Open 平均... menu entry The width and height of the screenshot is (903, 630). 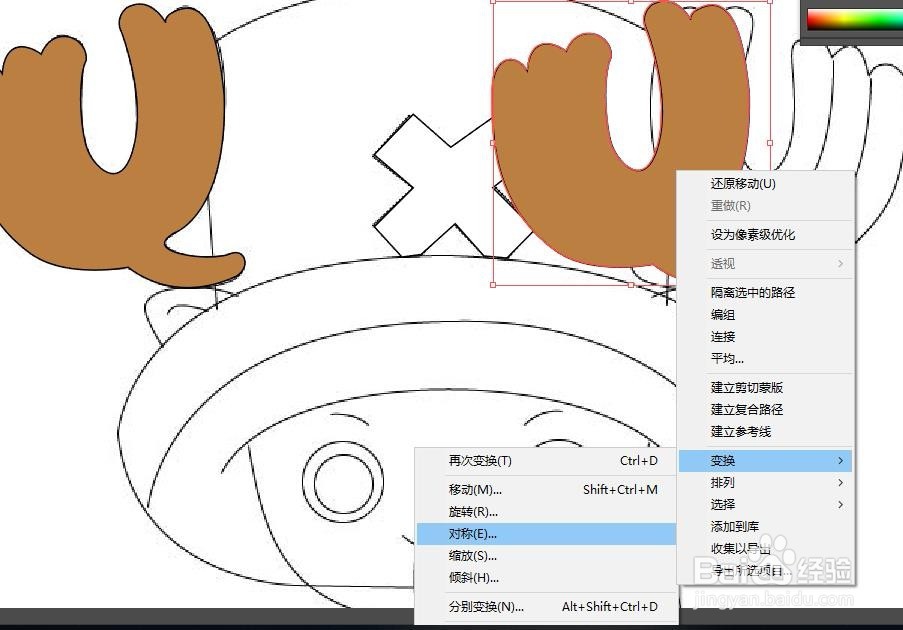tap(765, 359)
